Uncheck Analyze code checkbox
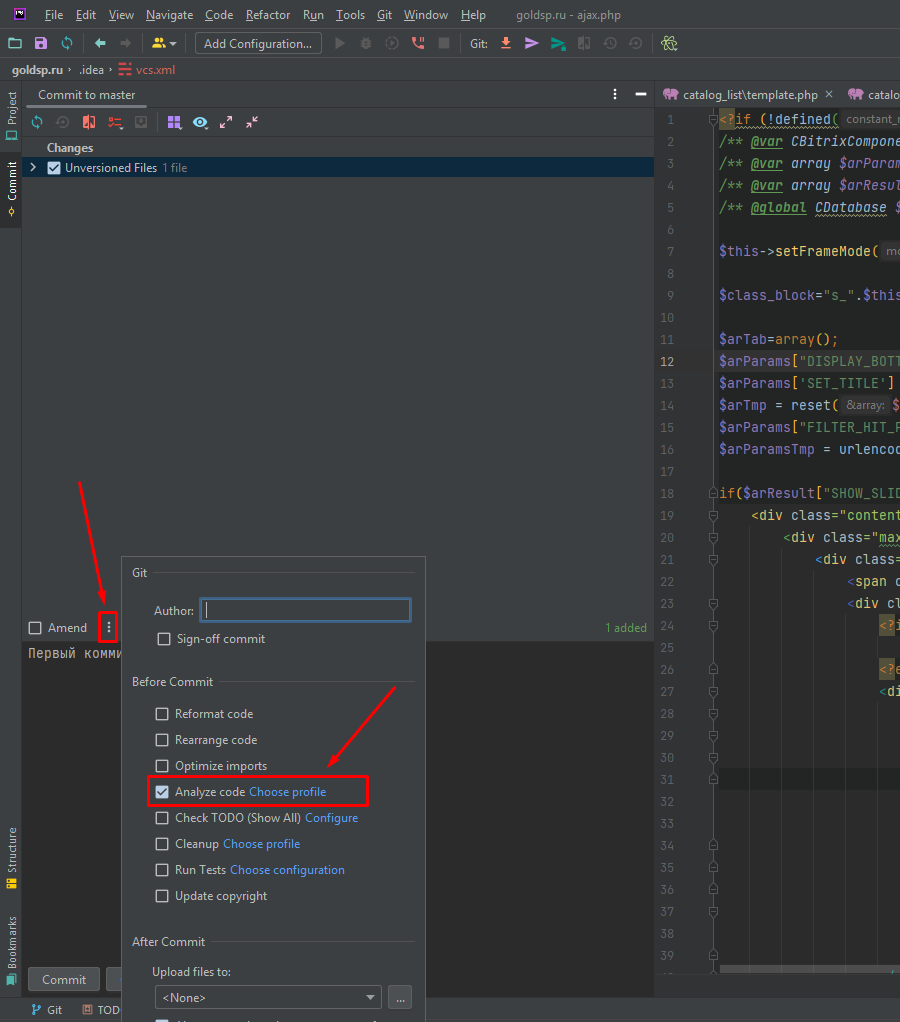The height and width of the screenshot is (1022, 900). 162,792
